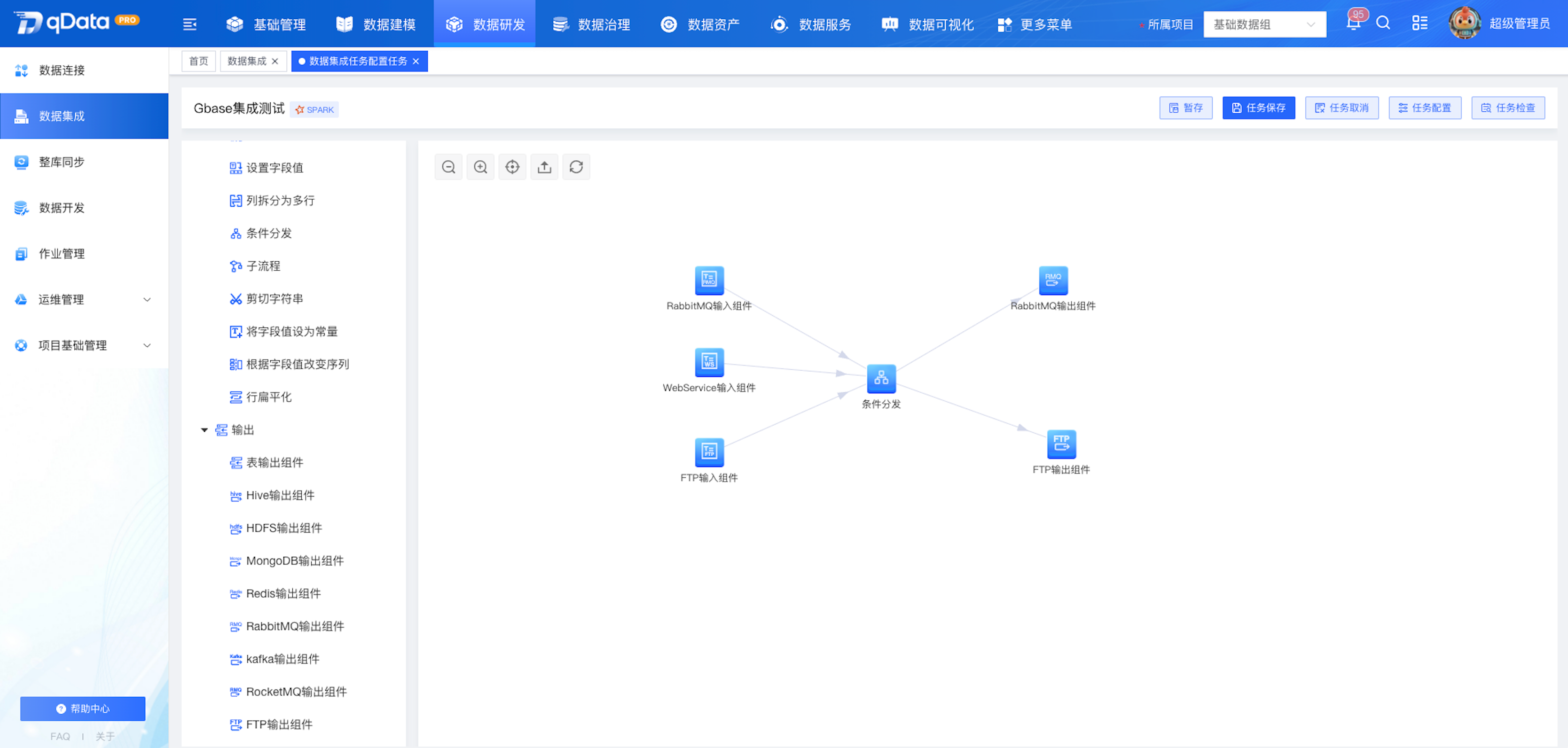Expand the 运维管理 sidebar menu
Screen dimensions: 1568x748
point(84,299)
